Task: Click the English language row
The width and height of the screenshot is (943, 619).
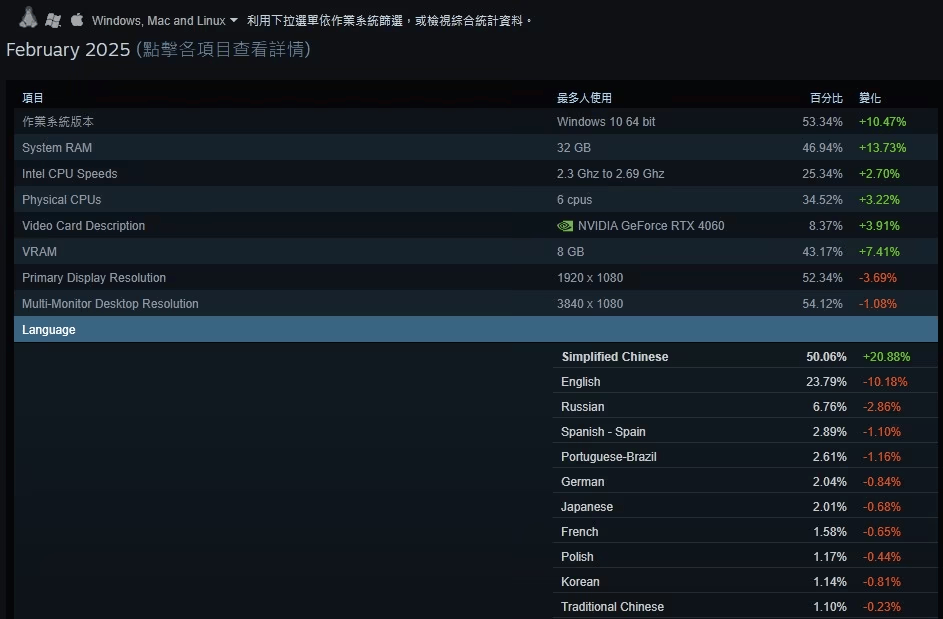Action: pyautogui.click(x=581, y=382)
